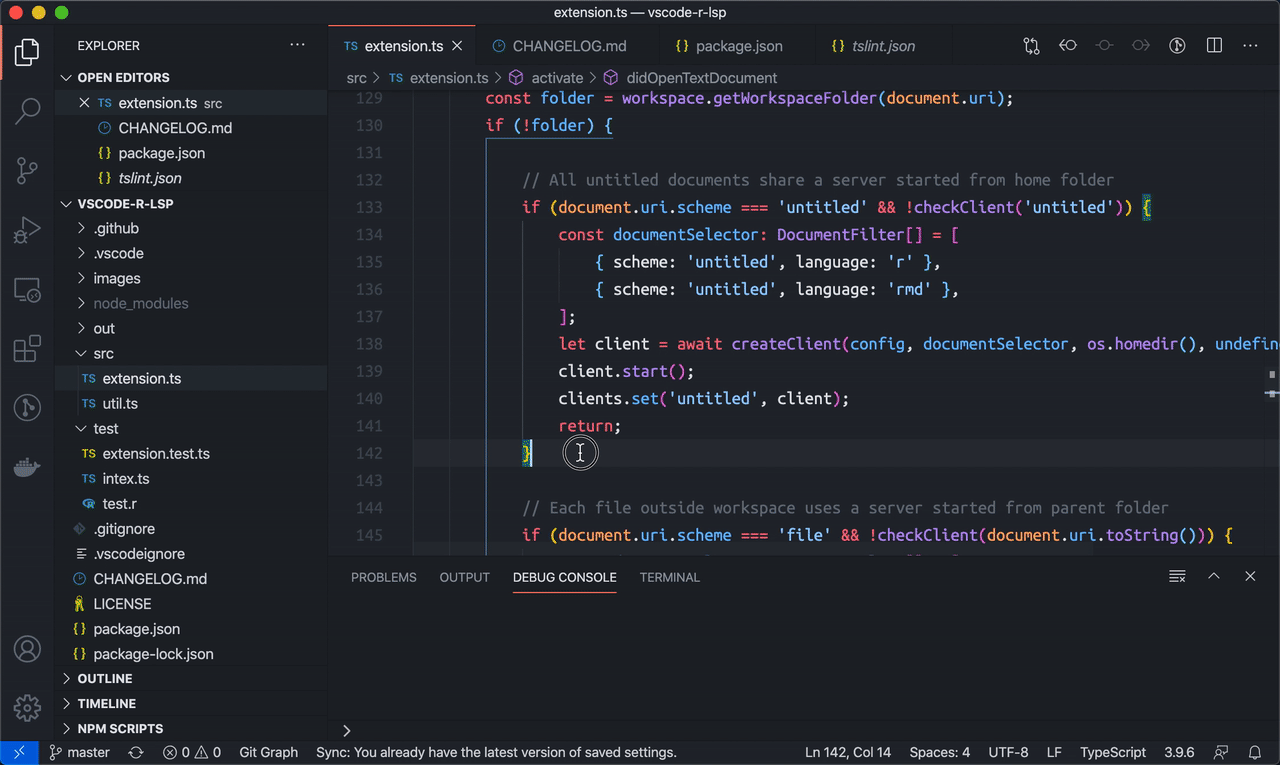The image size is (1280, 765).
Task: Click the Synchronize Changes icon in status bar
Action: click(136, 752)
